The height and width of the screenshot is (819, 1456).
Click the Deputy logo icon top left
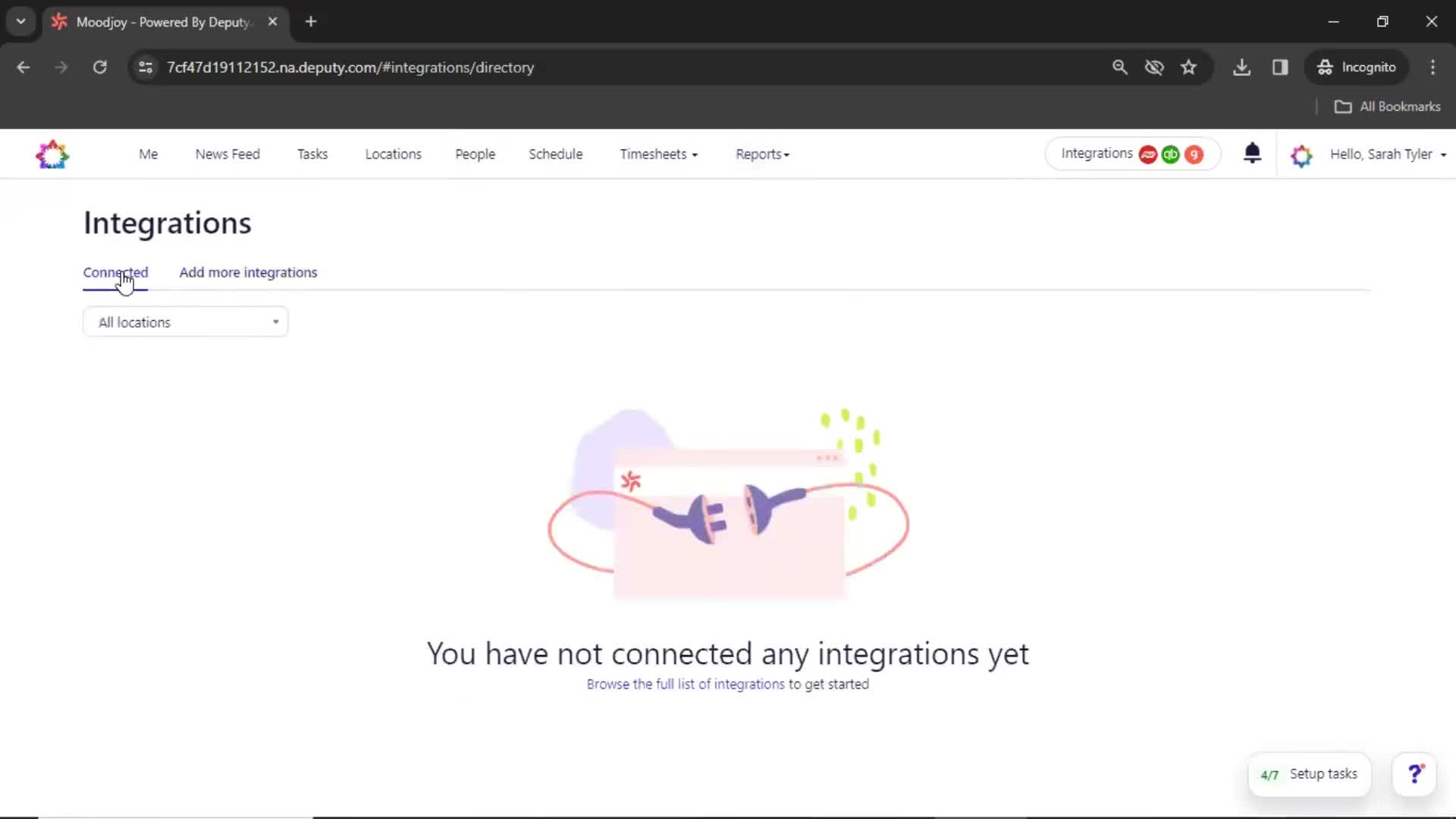(52, 154)
